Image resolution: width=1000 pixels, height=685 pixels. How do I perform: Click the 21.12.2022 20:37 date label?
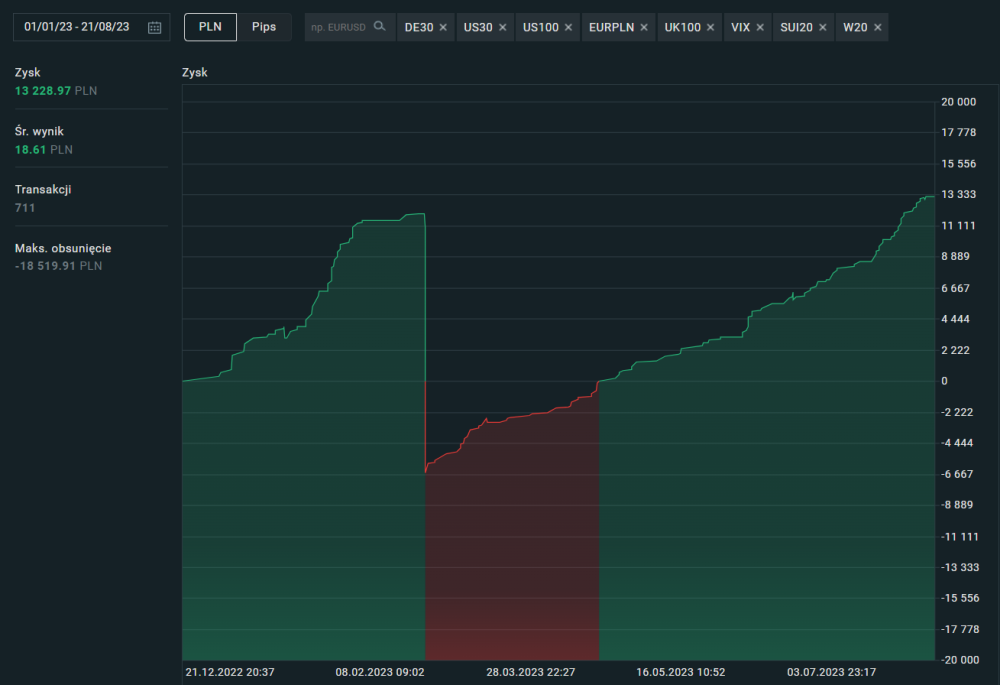click(230, 672)
